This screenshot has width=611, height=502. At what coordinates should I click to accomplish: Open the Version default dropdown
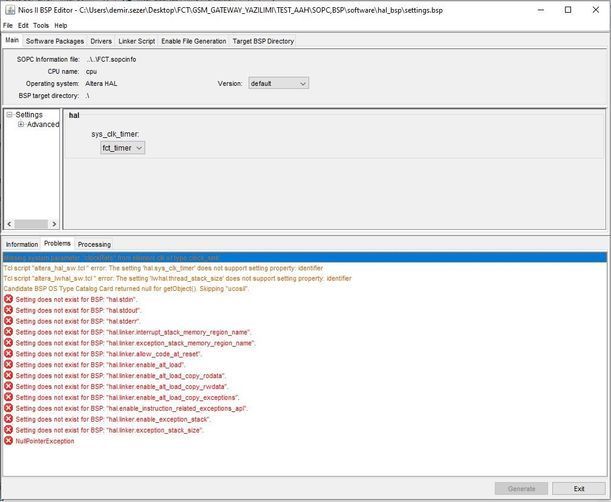(278, 83)
